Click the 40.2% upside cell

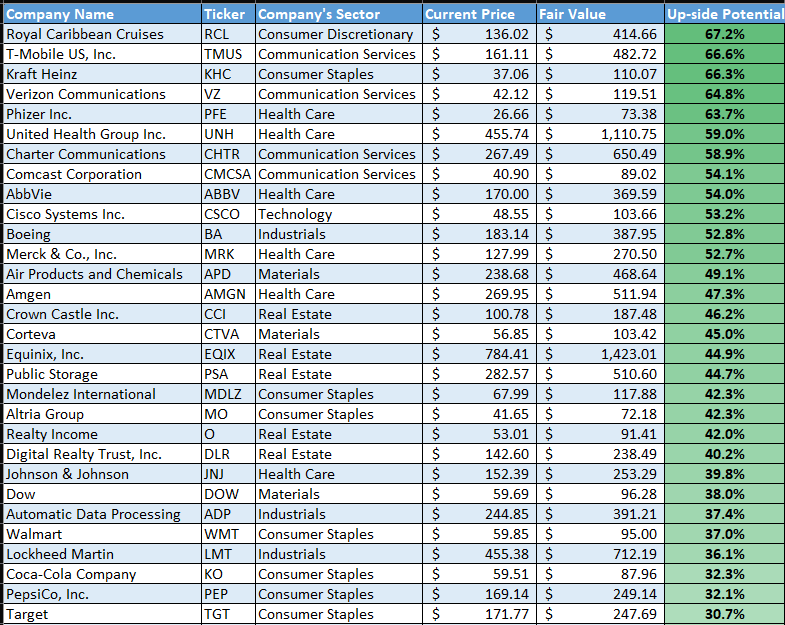click(x=724, y=454)
